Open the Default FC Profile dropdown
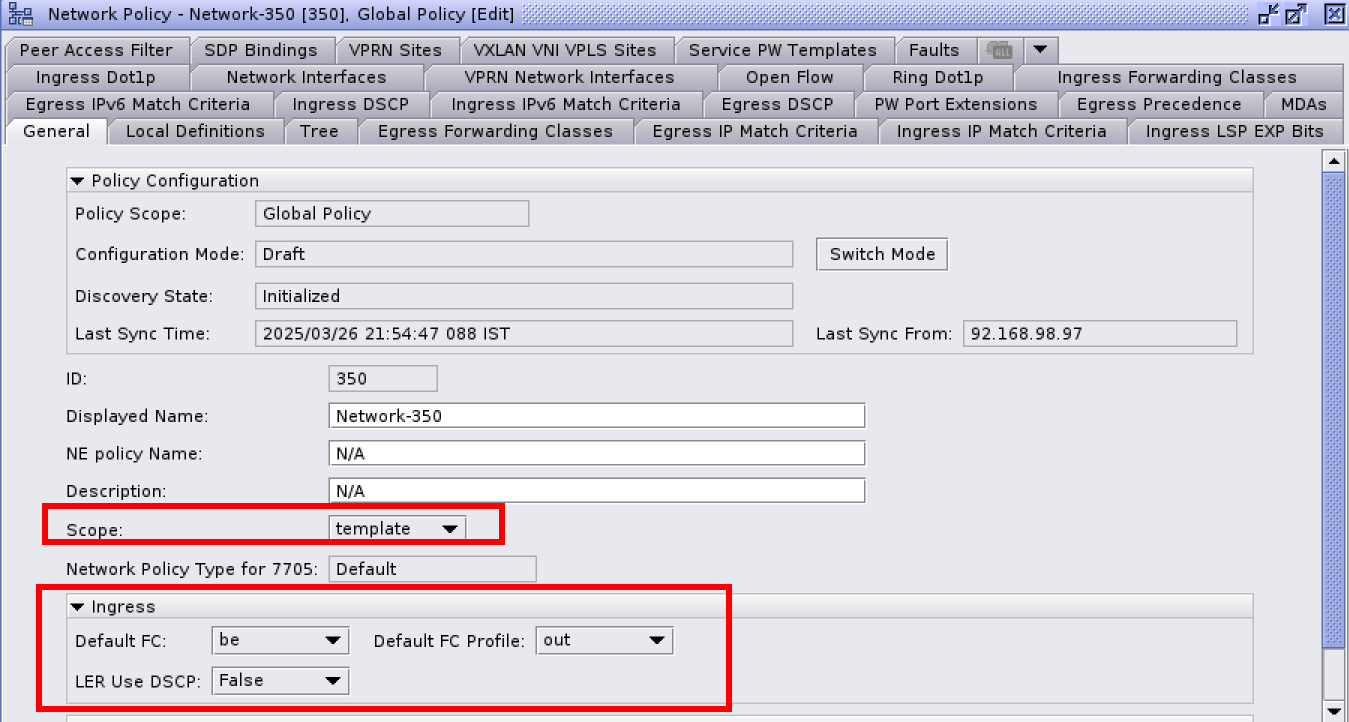This screenshot has height=722, width=1349. [656, 641]
